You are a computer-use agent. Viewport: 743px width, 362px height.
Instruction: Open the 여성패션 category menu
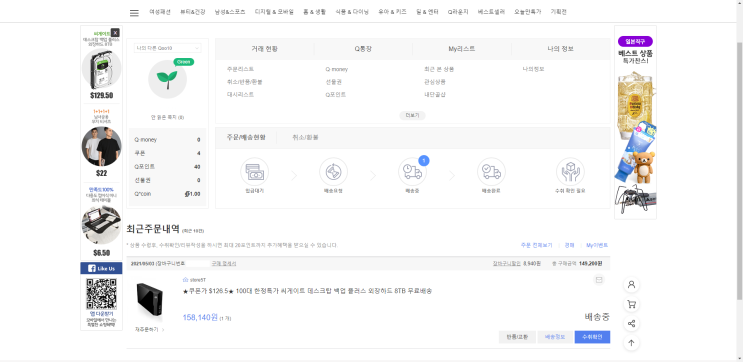click(160, 12)
